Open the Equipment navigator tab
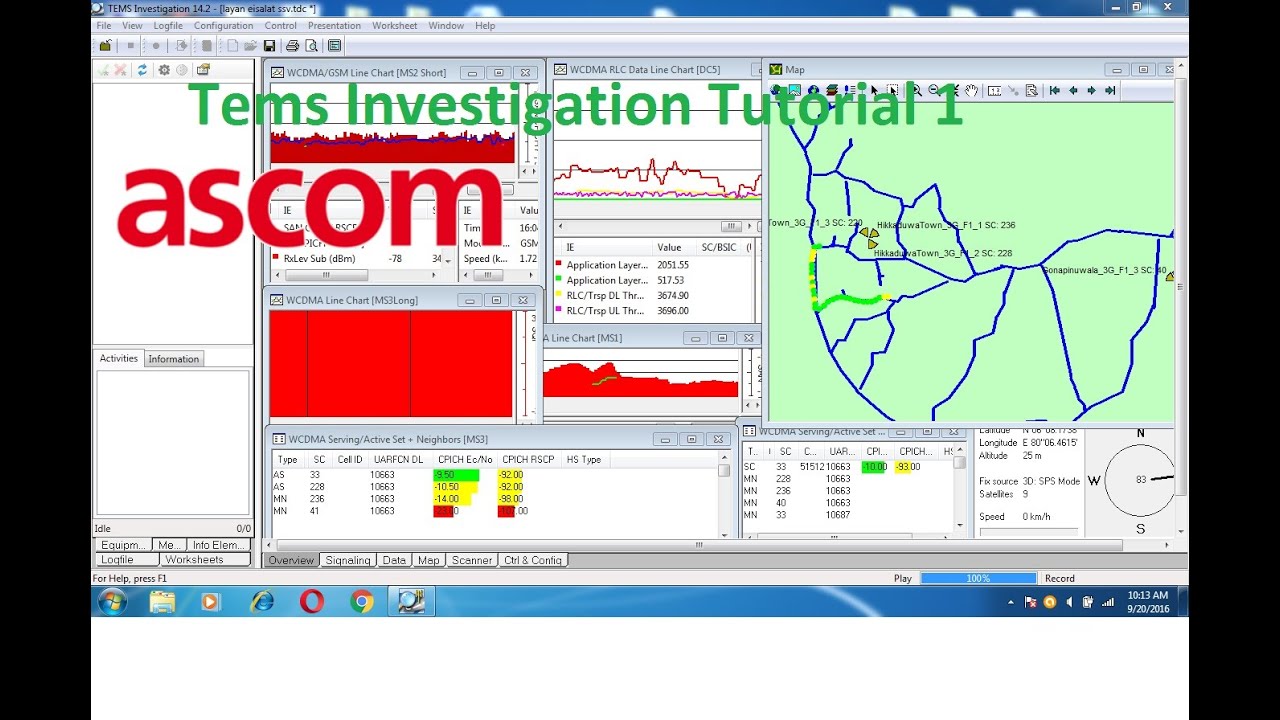The image size is (1280, 720). pos(124,545)
